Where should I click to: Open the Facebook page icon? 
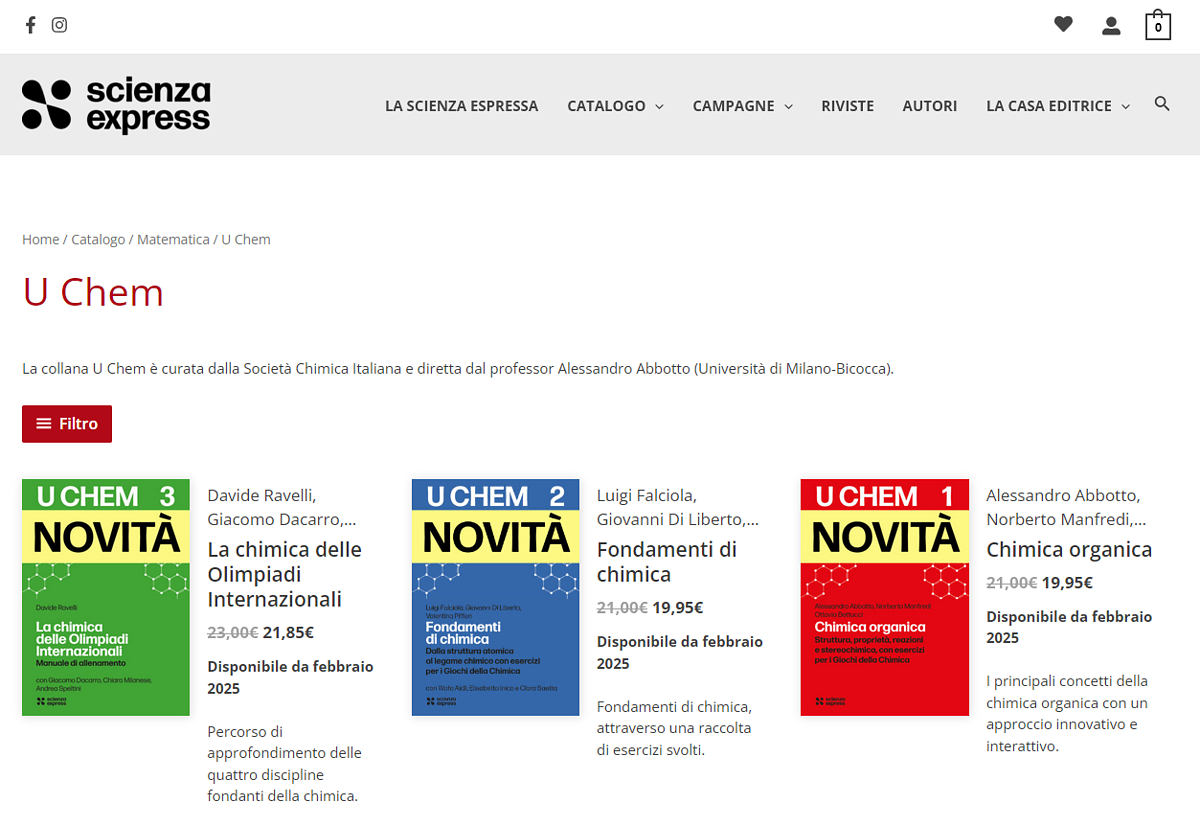(30, 25)
